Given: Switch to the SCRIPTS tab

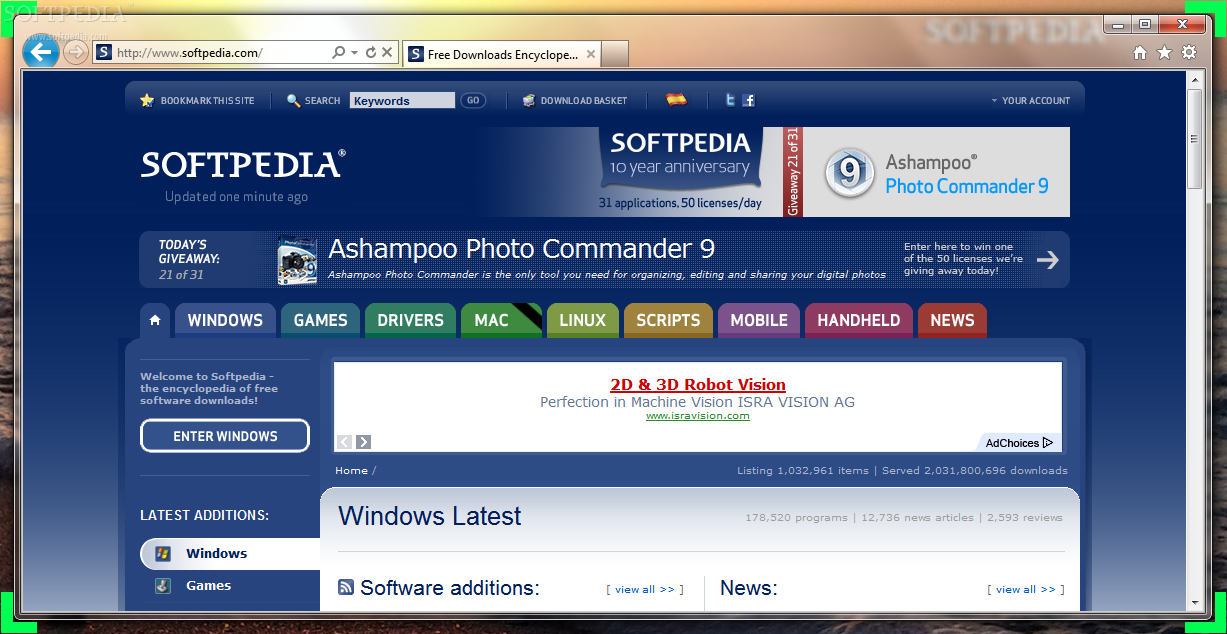Looking at the screenshot, I should point(668,320).
